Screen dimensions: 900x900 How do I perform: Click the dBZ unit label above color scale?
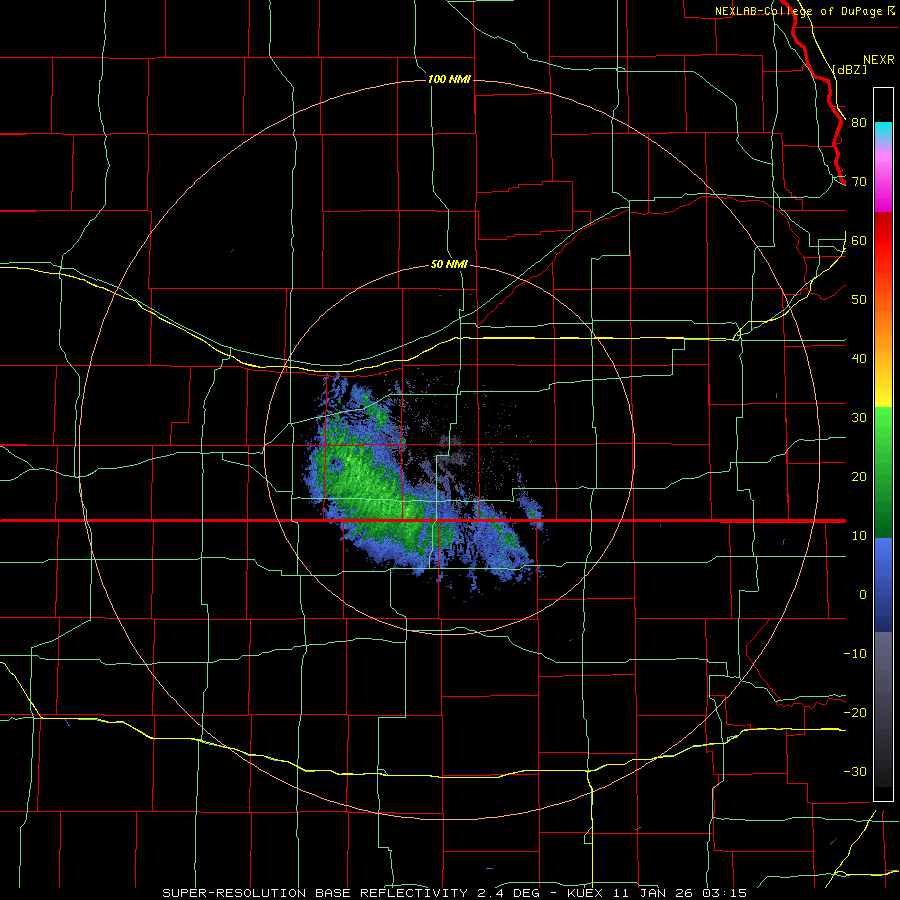pyautogui.click(x=850, y=69)
